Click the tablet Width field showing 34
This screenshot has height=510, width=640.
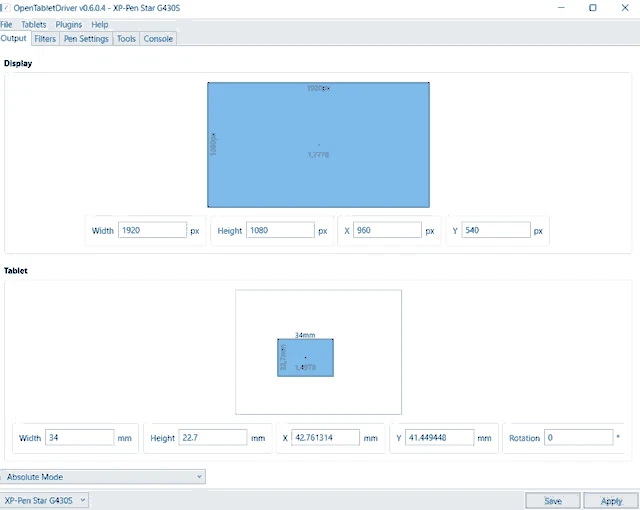80,437
